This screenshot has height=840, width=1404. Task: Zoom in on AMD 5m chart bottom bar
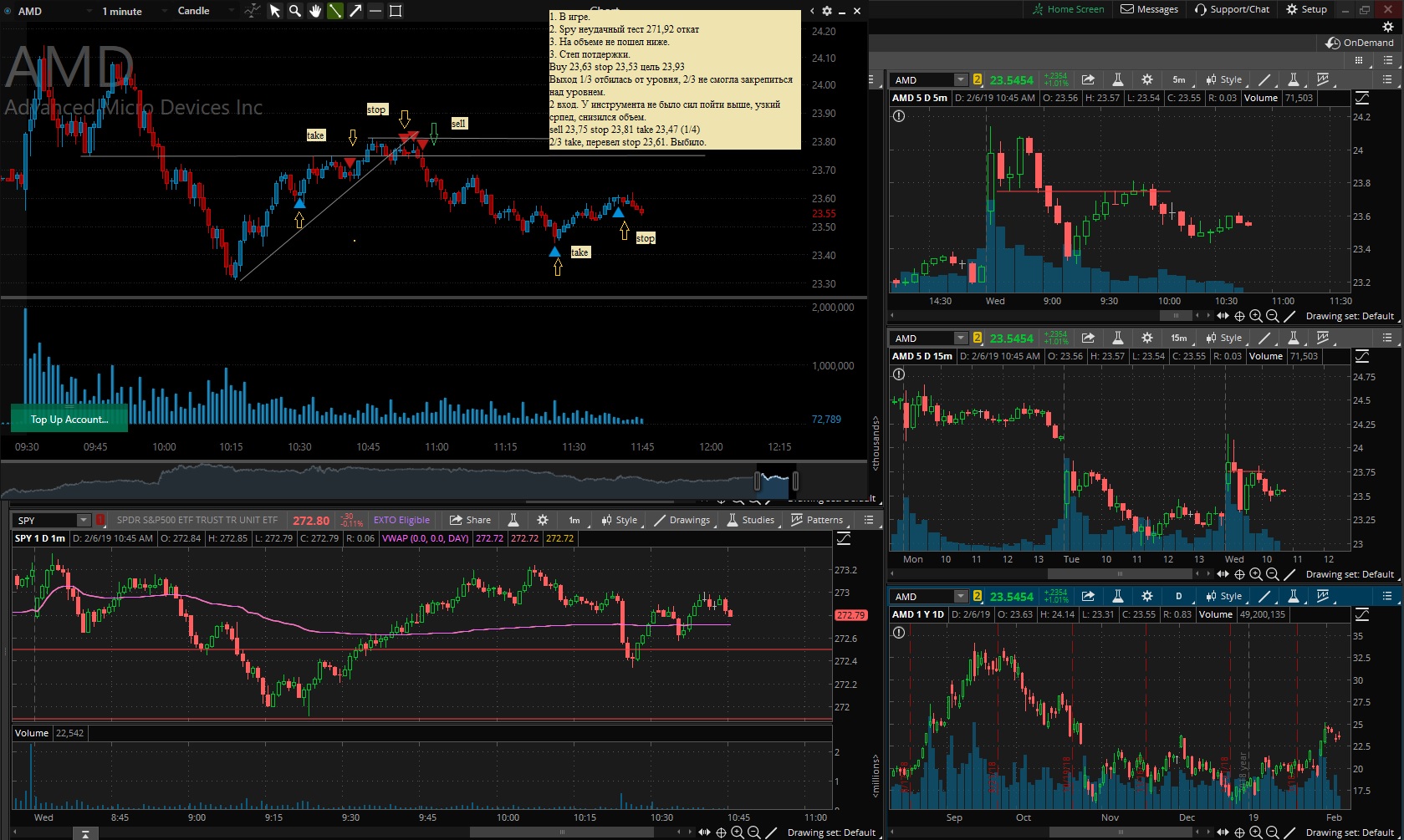(1256, 316)
